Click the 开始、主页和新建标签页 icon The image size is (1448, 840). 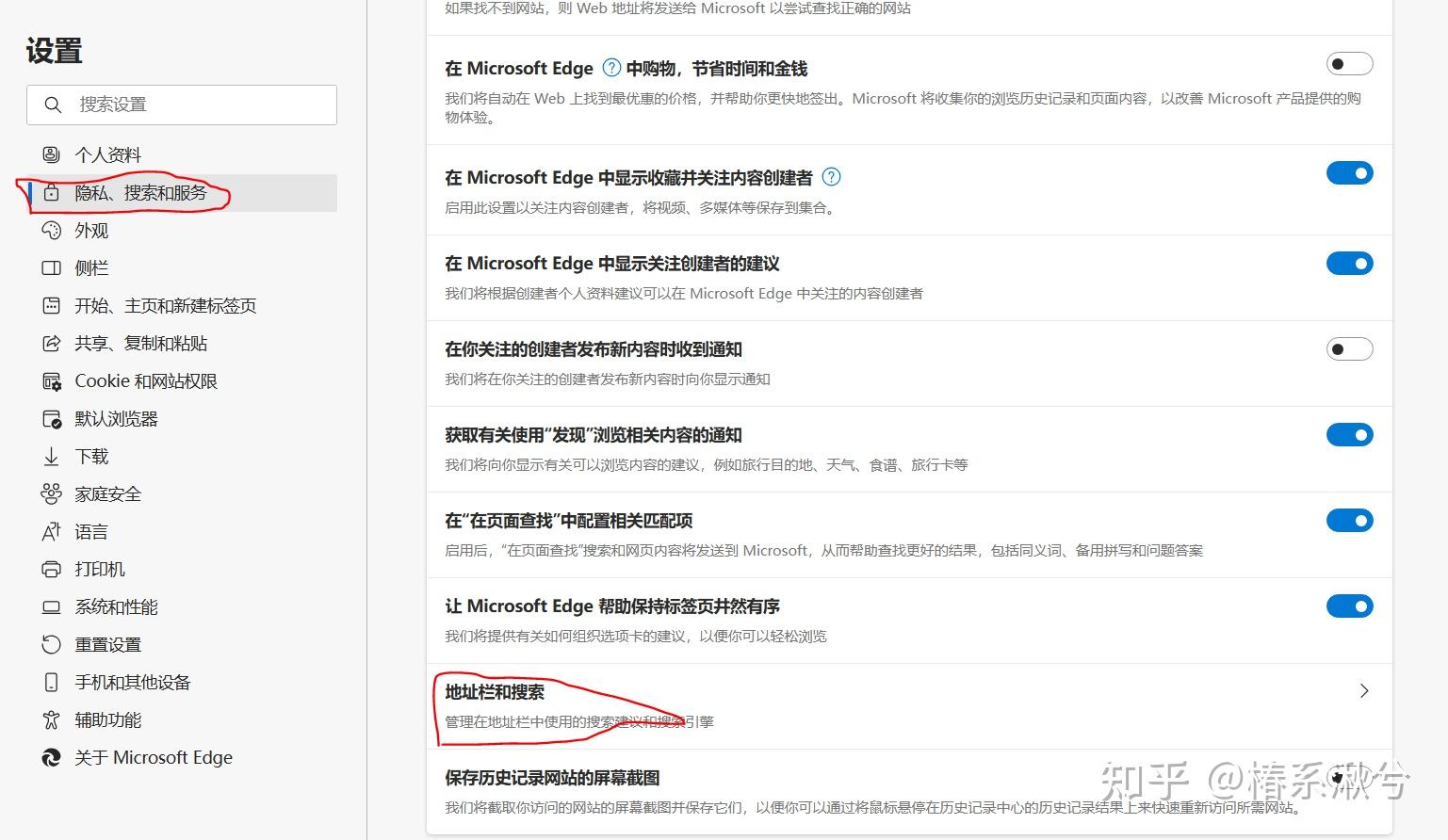tap(51, 305)
